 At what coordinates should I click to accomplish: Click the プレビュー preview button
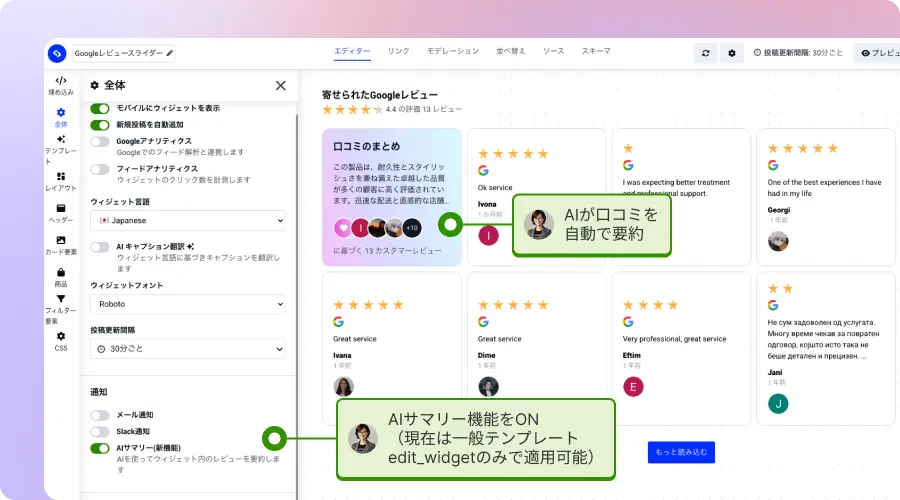point(878,53)
